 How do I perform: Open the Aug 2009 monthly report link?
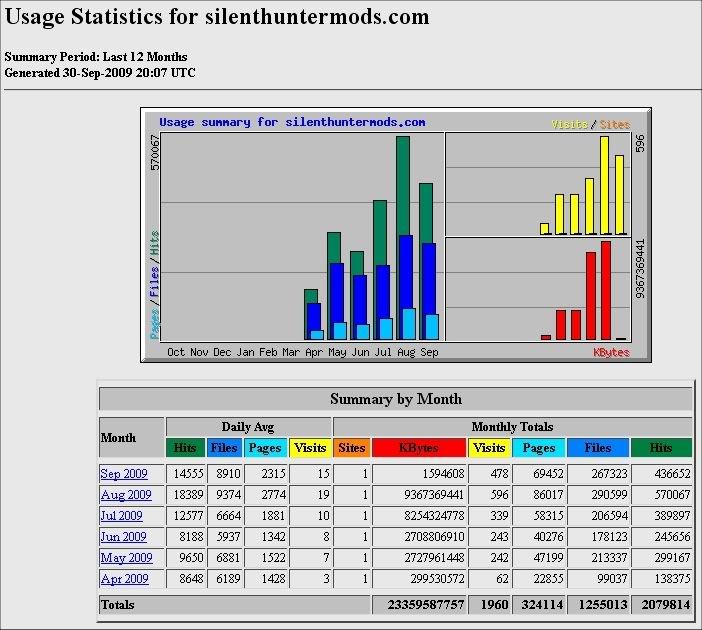click(126, 495)
